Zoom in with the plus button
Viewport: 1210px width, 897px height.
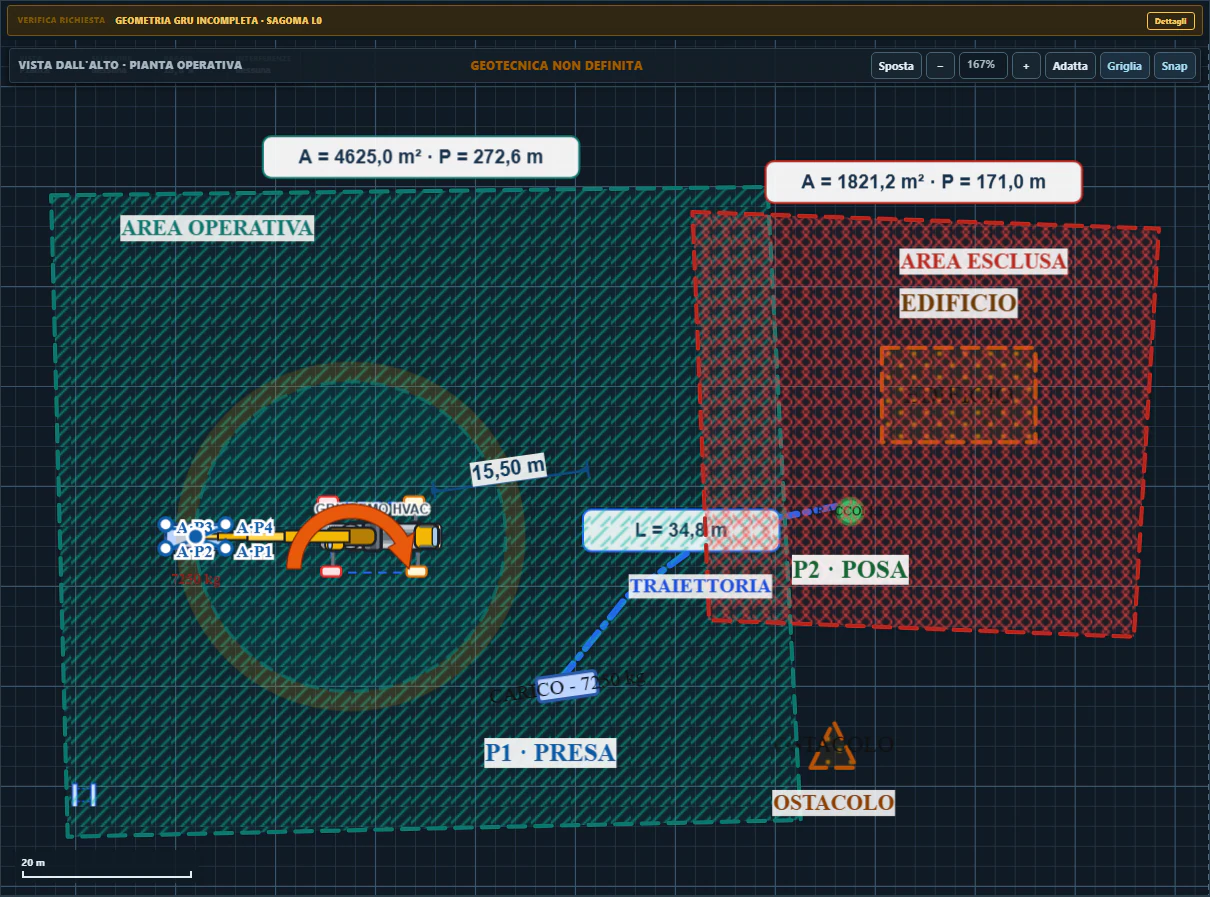1026,66
